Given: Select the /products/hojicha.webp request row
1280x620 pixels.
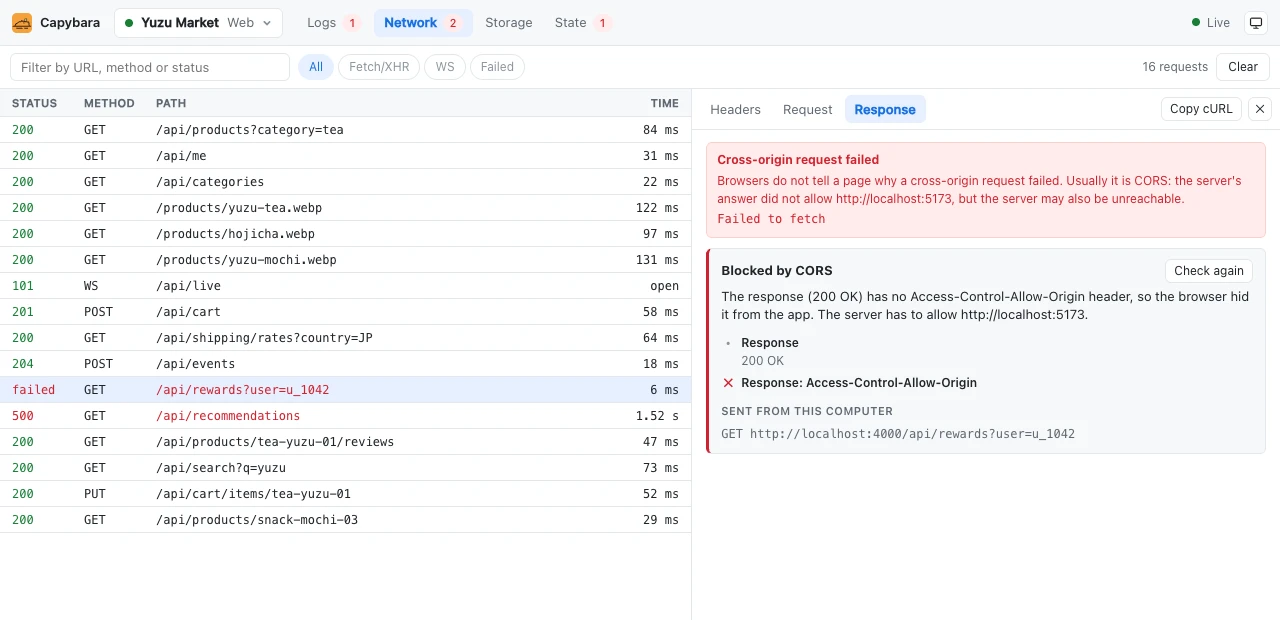Looking at the screenshot, I should click(x=345, y=234).
